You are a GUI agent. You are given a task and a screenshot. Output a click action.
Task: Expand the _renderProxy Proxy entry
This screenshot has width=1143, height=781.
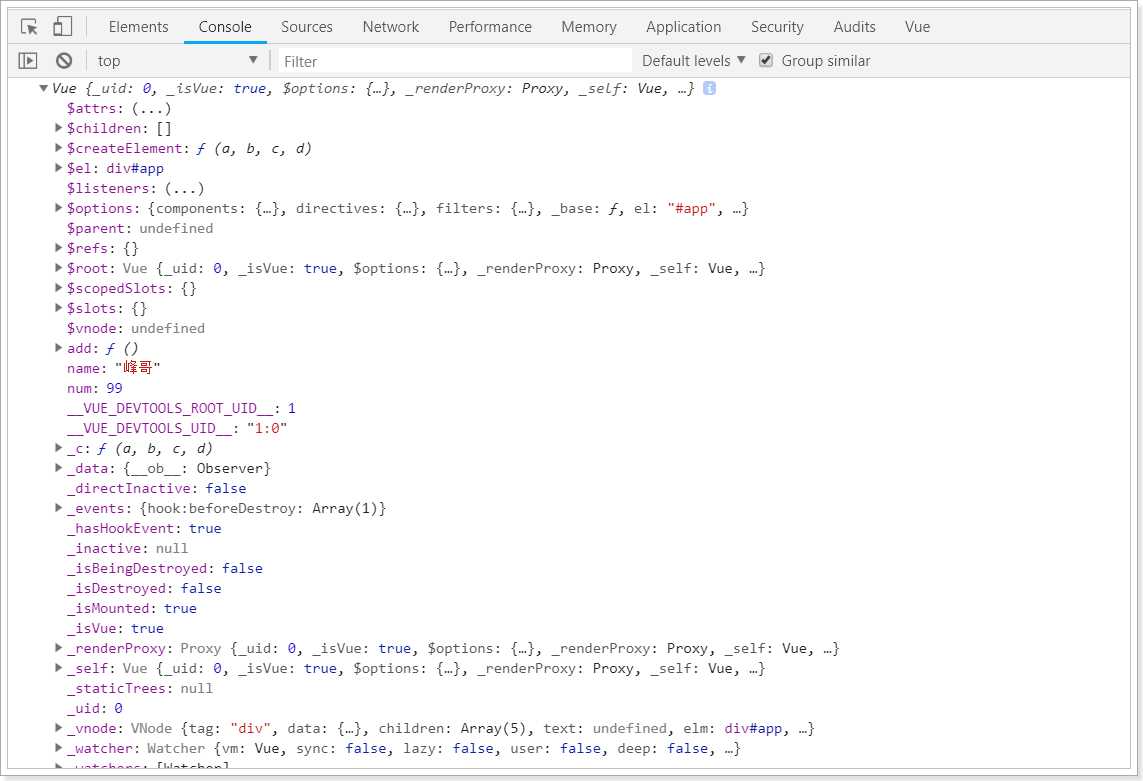coord(58,648)
